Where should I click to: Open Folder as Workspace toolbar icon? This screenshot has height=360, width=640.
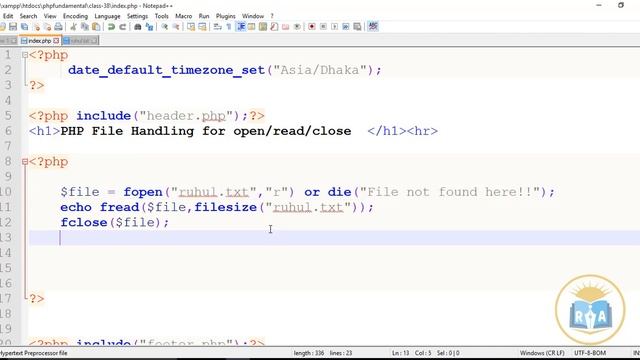285,27
